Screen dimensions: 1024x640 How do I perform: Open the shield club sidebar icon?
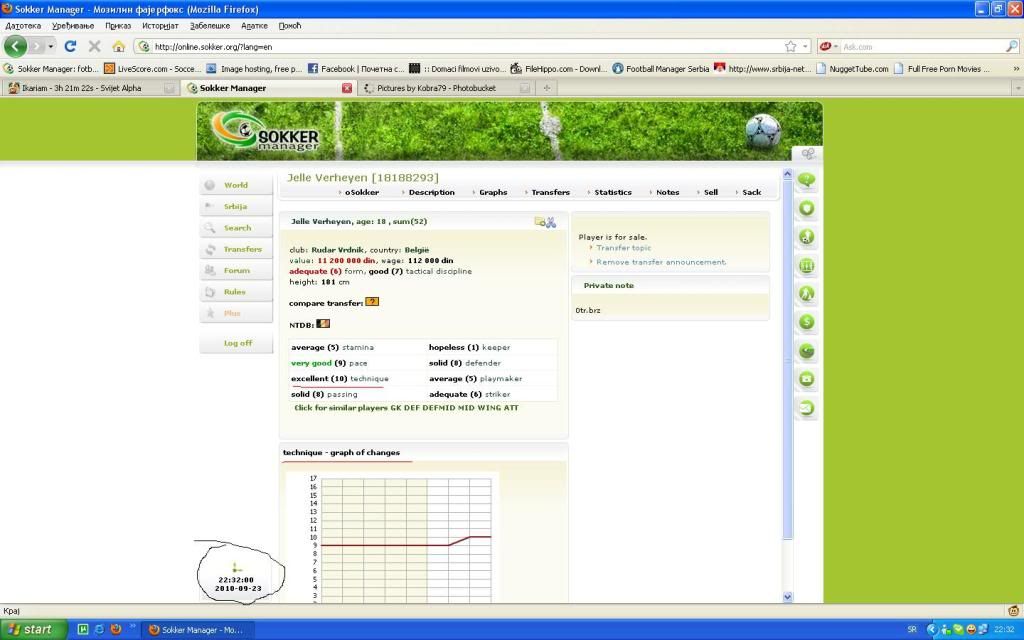807,209
